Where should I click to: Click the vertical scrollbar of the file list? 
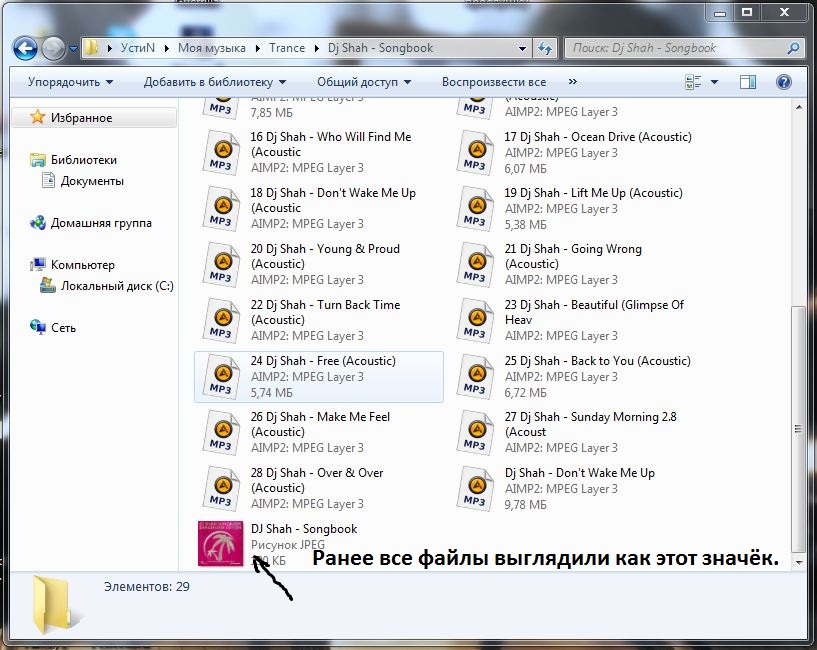796,420
